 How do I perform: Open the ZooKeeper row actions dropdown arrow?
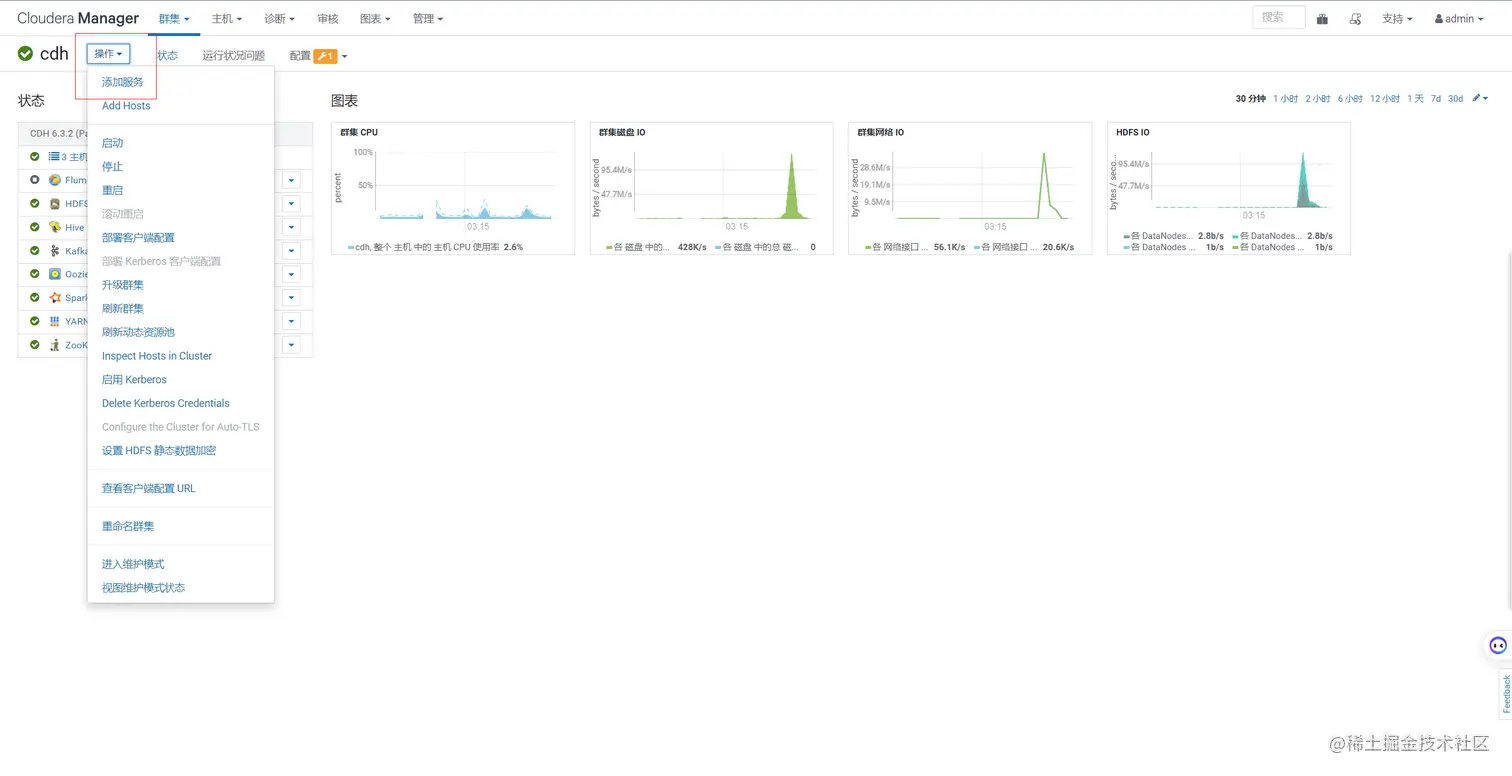click(x=291, y=345)
